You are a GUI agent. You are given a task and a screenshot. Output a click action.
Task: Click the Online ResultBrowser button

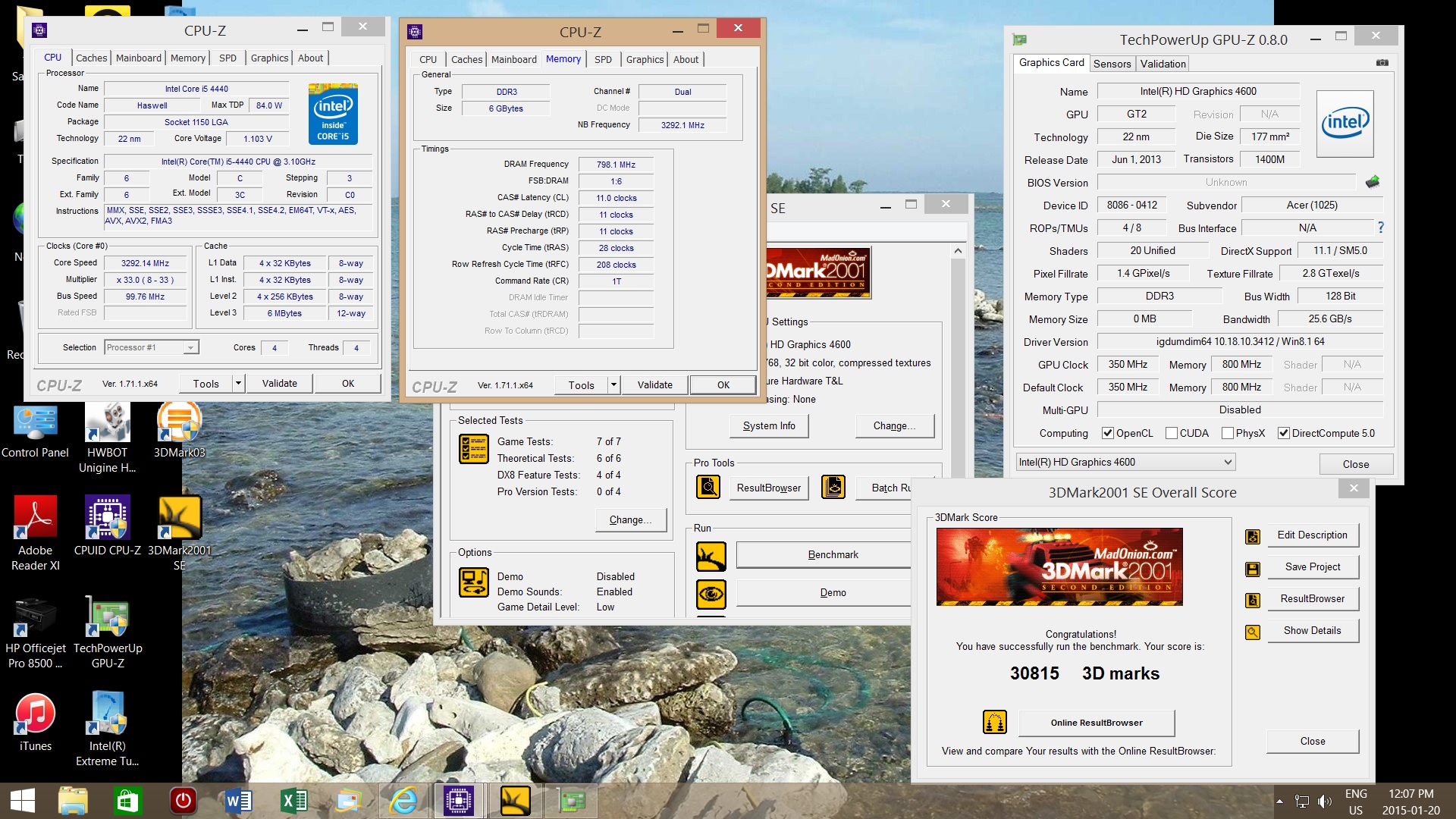pos(1097,723)
